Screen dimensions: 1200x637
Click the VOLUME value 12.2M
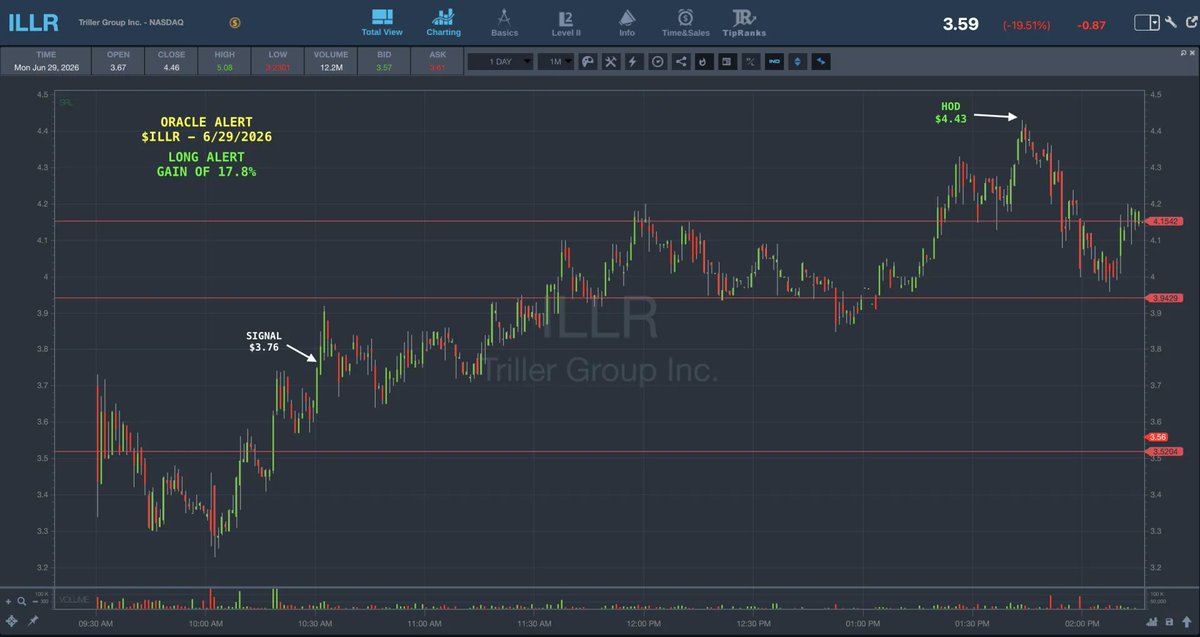[330, 67]
